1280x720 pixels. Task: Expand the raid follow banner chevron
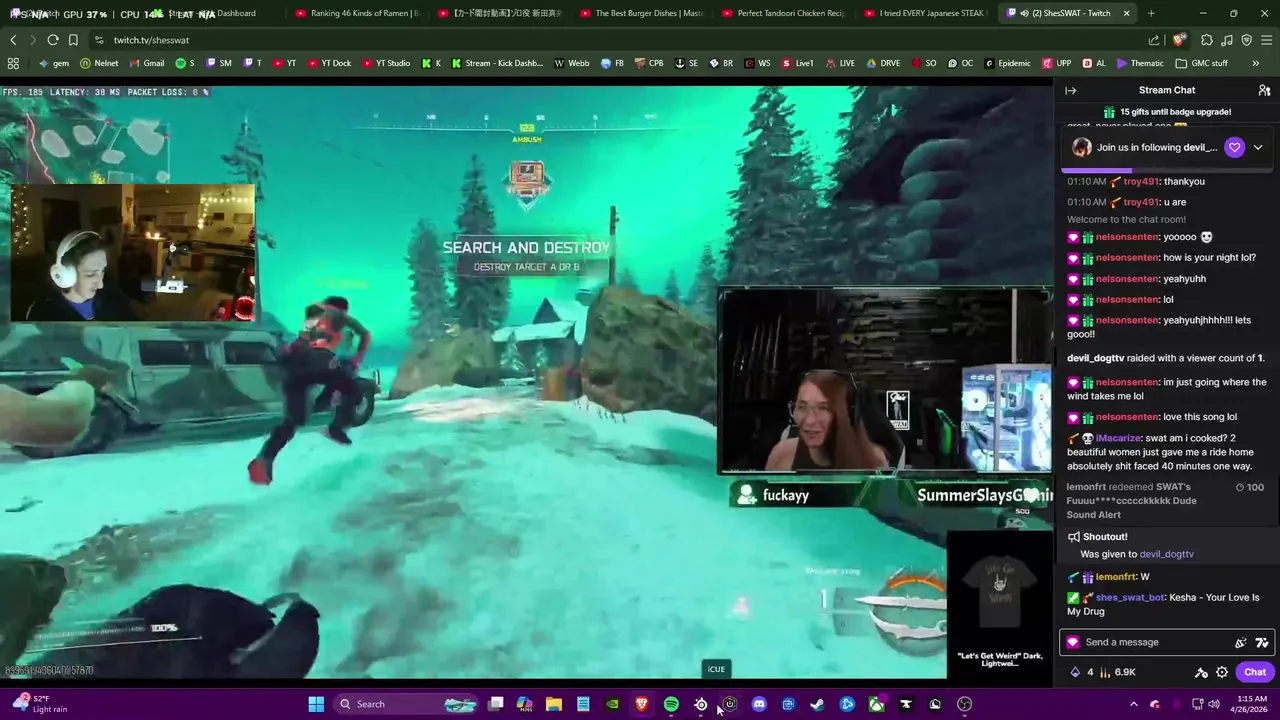click(x=1258, y=147)
